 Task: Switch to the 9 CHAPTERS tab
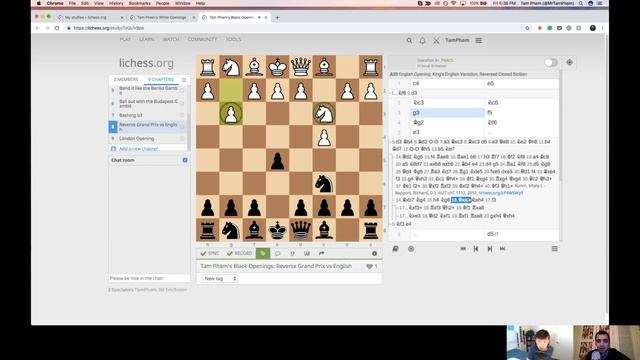161,79
